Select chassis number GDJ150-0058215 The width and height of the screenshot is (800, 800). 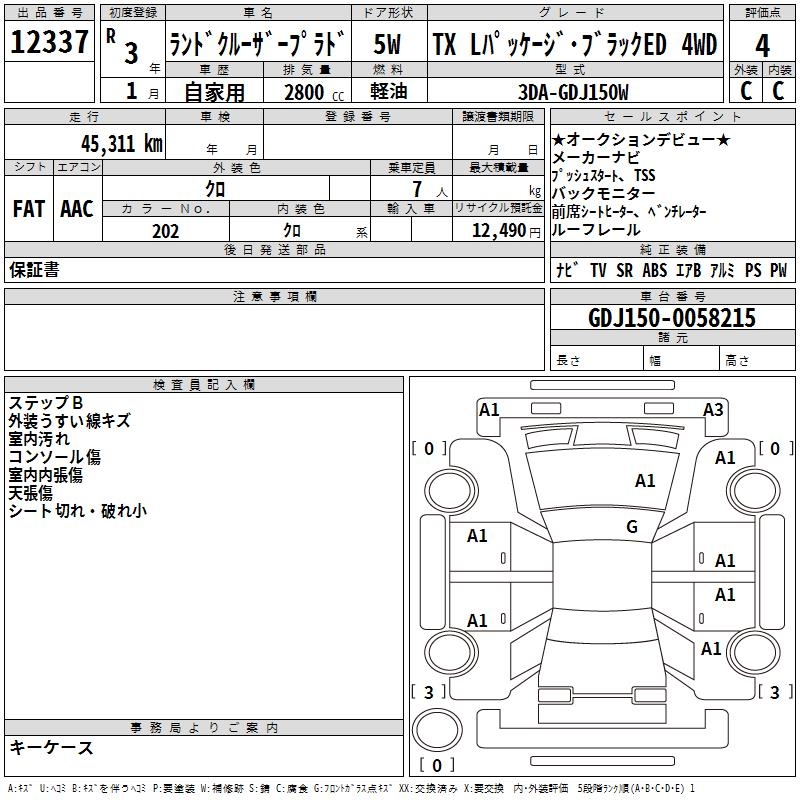coord(672,318)
